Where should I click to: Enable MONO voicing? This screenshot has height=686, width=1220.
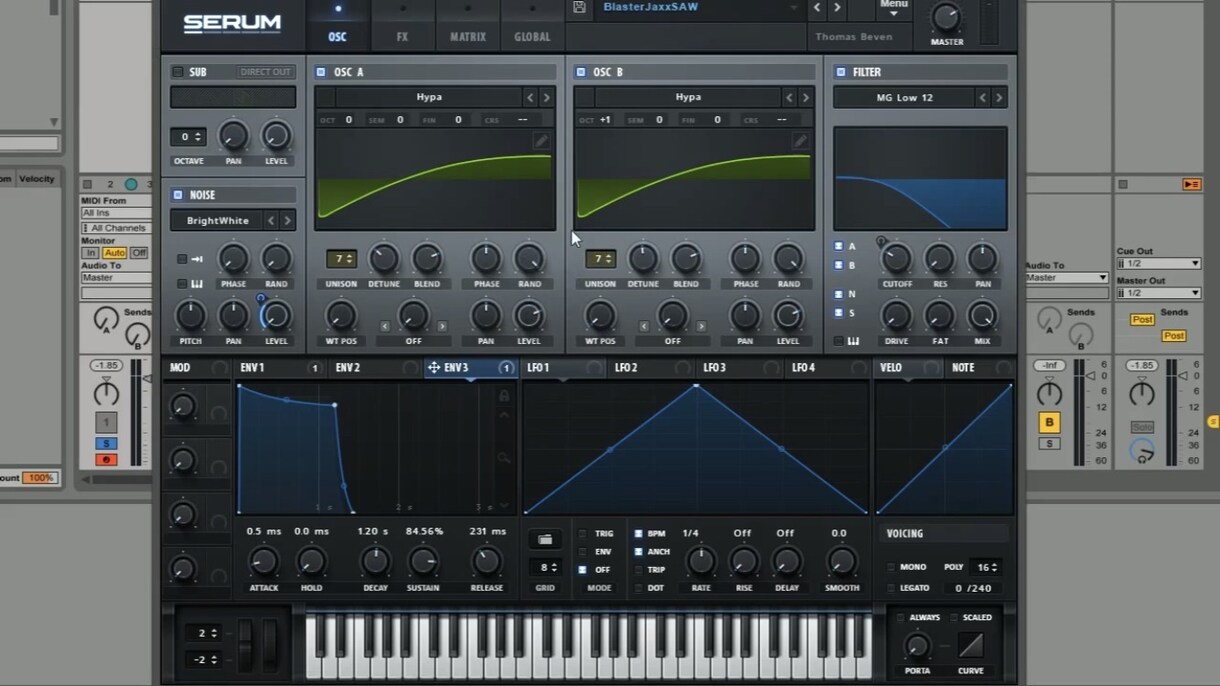891,567
